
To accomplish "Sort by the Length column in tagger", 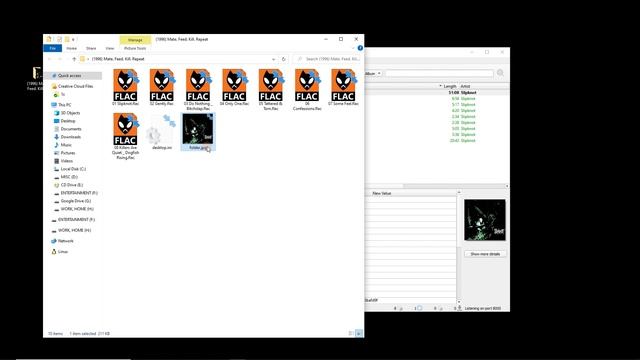I will pos(450,86).
